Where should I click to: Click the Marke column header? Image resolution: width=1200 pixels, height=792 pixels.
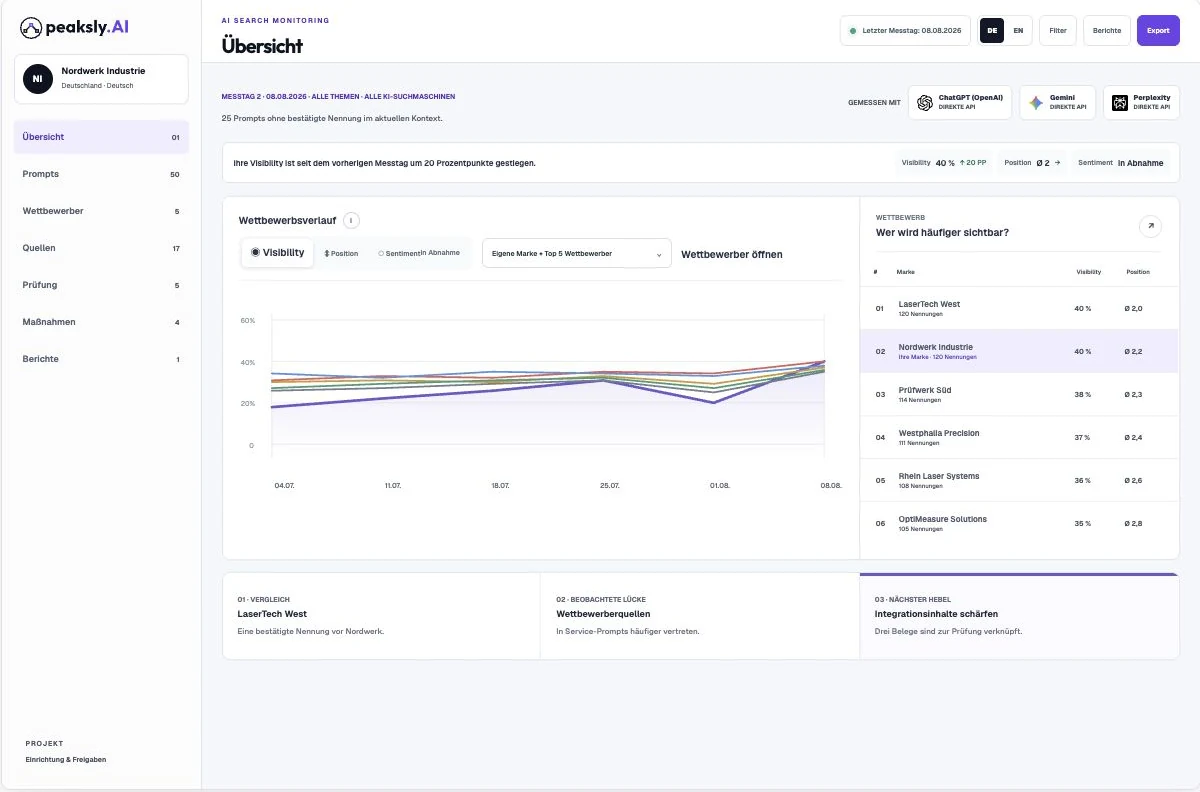point(905,272)
